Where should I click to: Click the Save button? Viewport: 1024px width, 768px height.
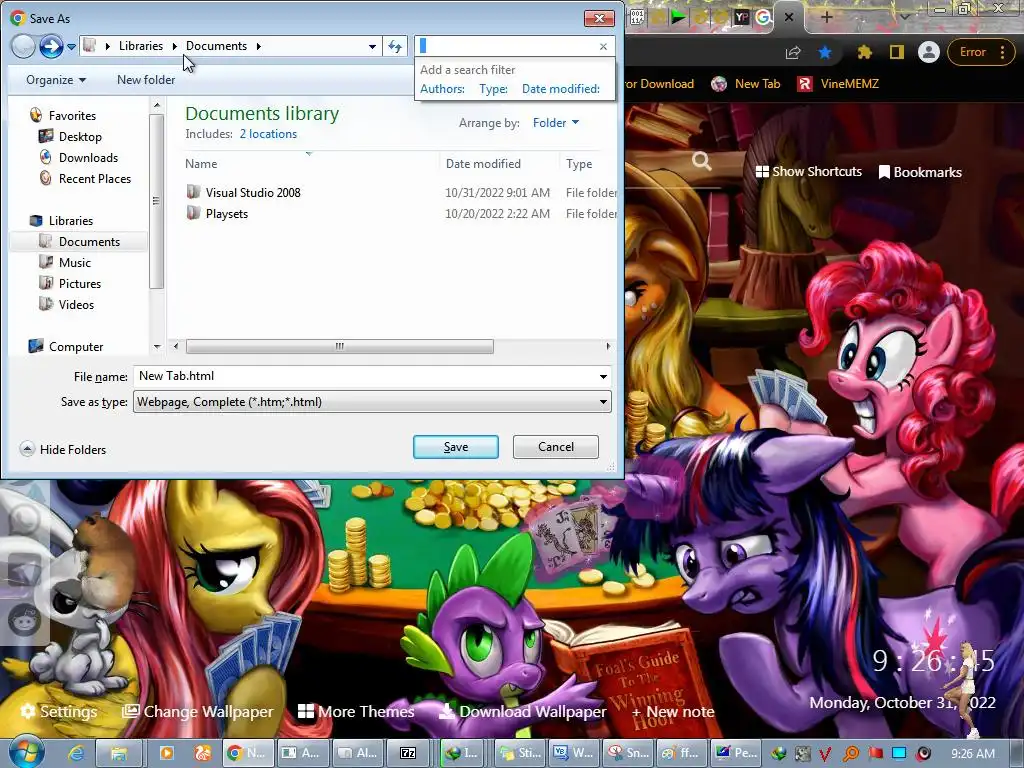pyautogui.click(x=456, y=447)
